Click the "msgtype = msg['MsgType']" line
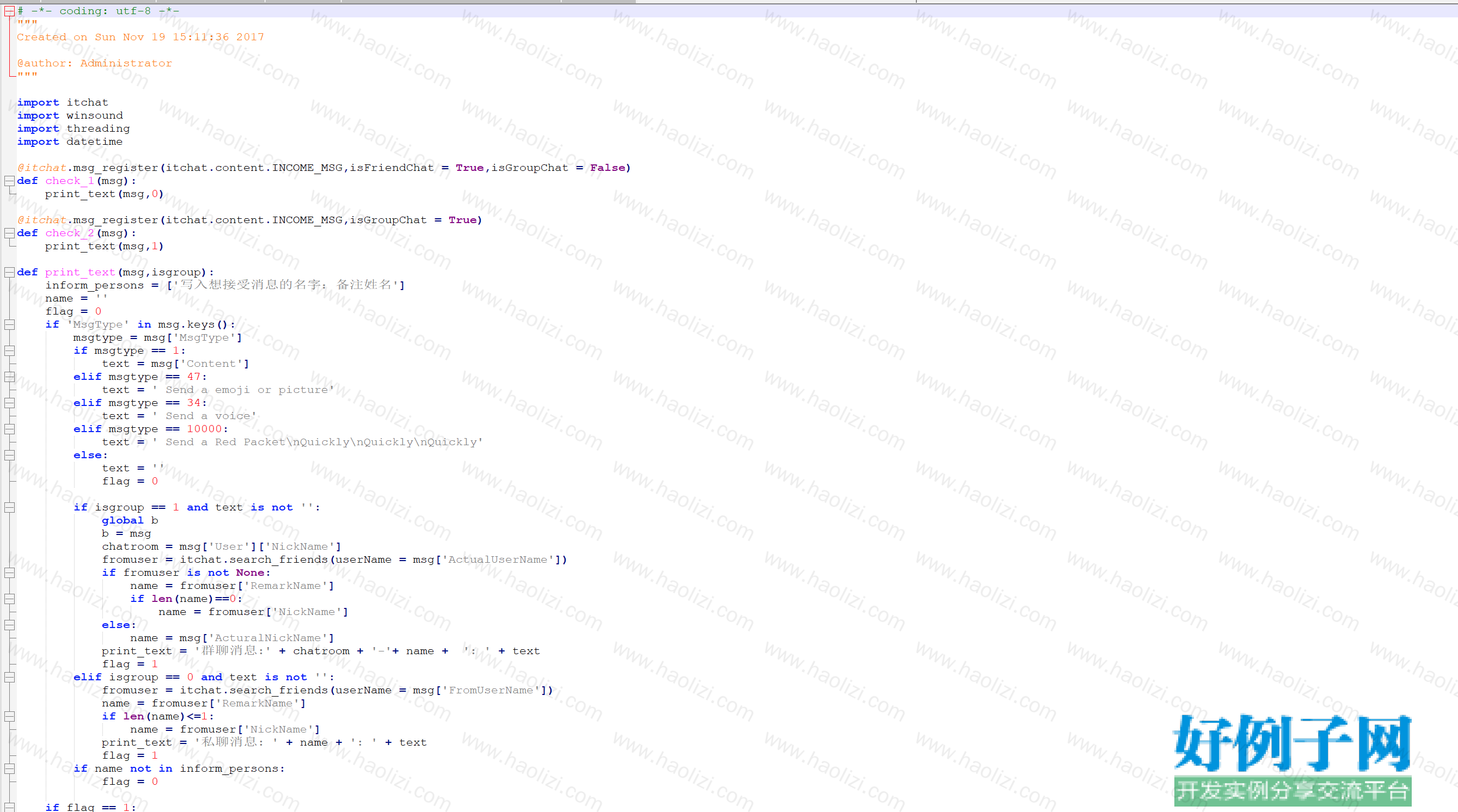Viewport: 1458px width, 812px height. [x=157, y=338]
